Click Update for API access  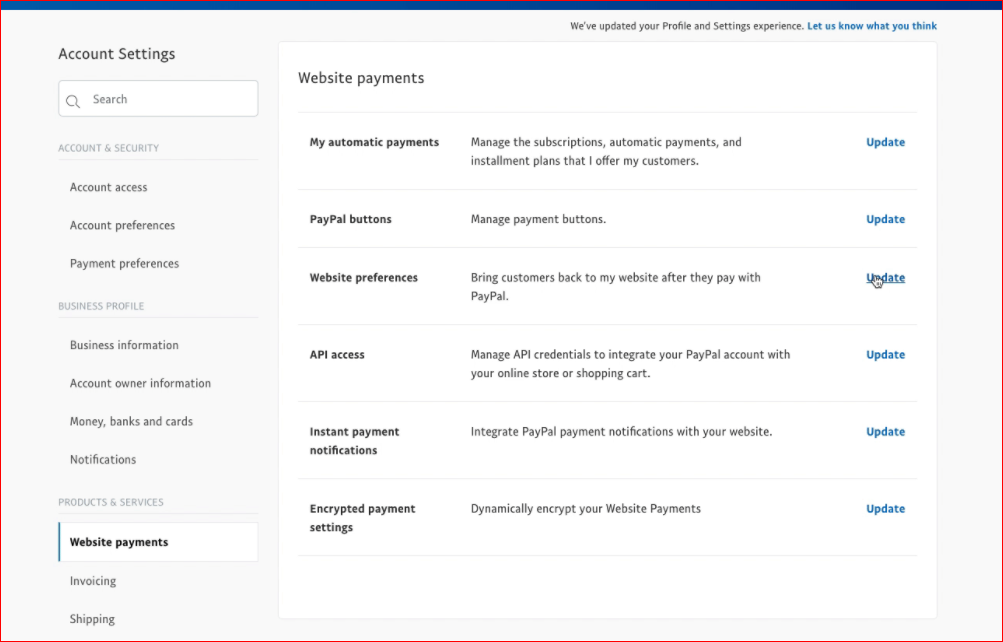click(885, 355)
